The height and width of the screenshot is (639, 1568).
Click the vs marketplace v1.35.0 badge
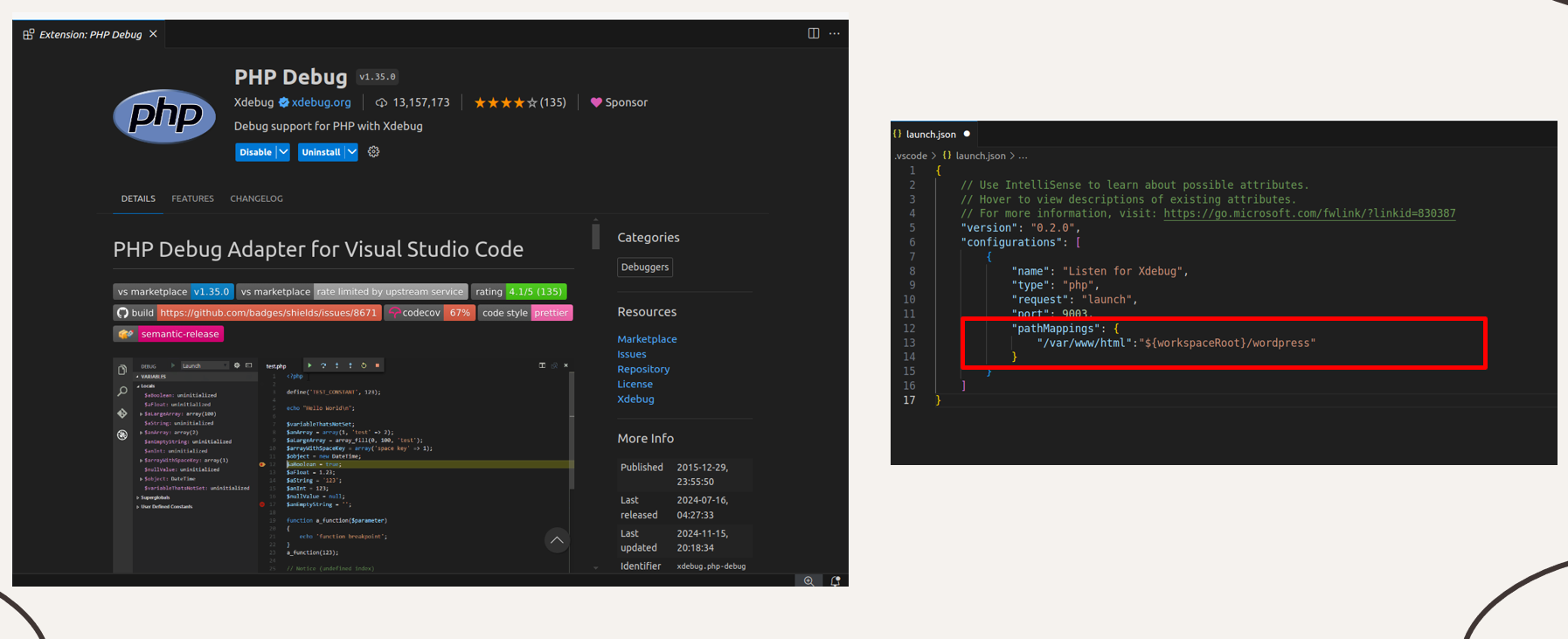(x=173, y=292)
